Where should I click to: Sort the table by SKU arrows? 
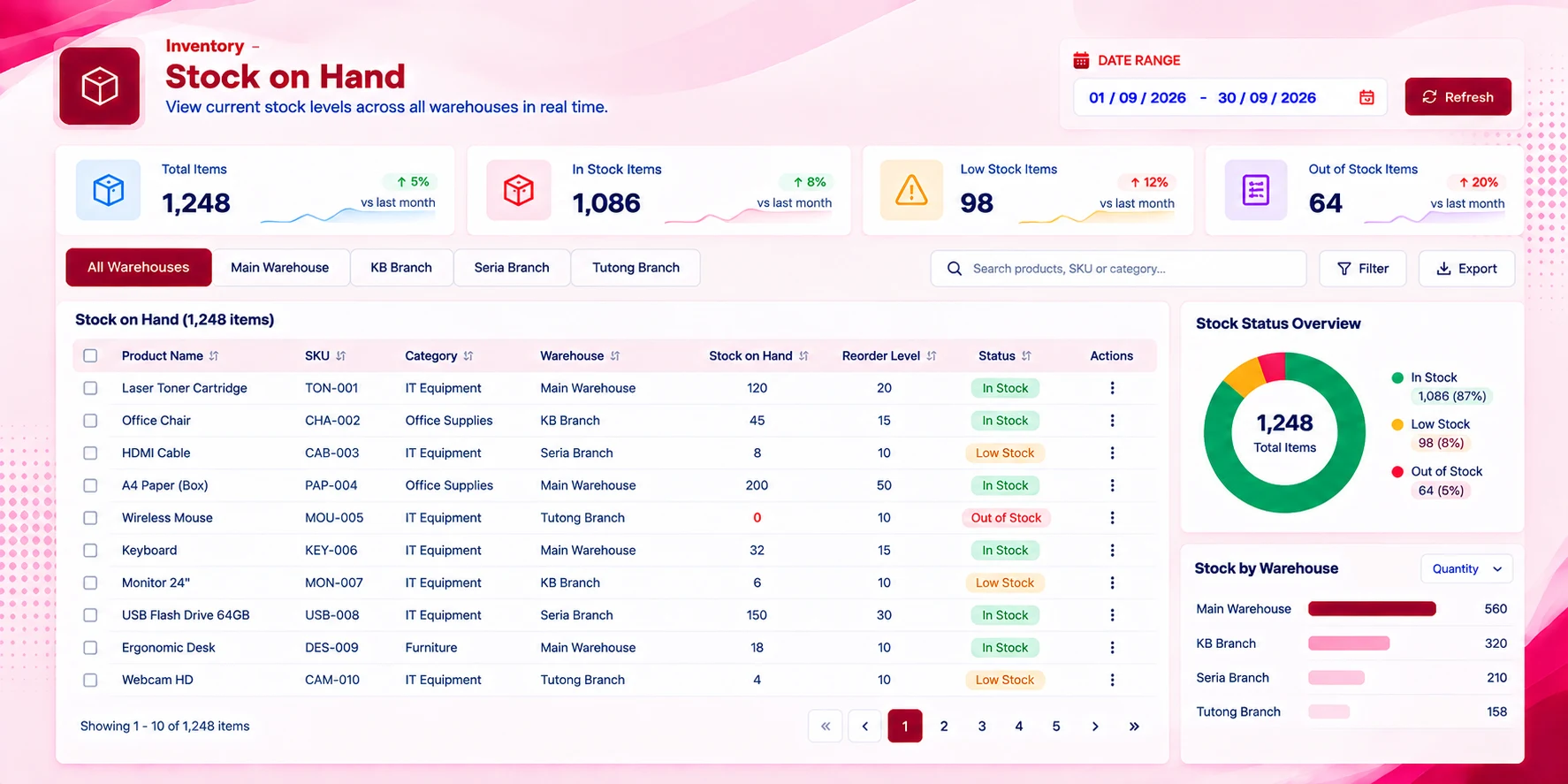pos(341,356)
